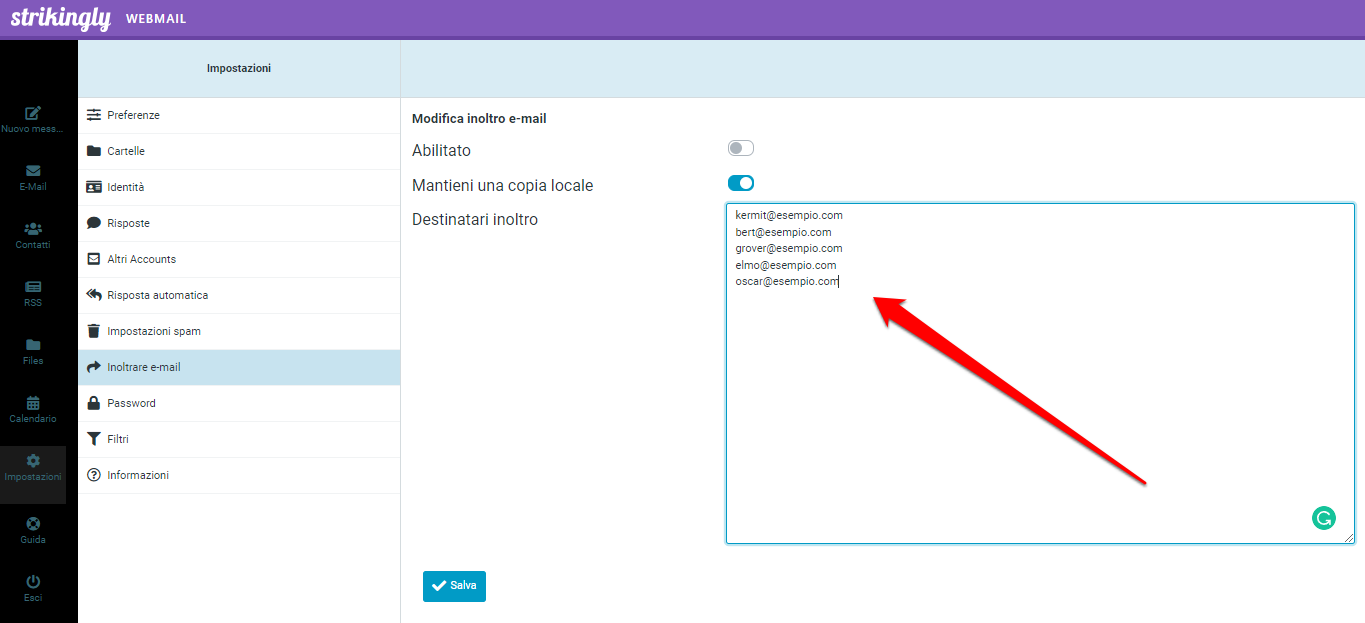Open Informazioni section

coord(239,475)
